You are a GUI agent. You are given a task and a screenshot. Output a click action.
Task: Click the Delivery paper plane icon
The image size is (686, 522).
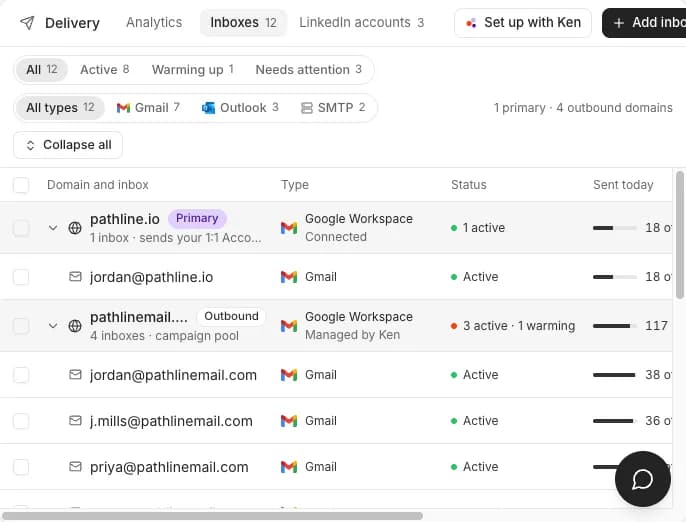27,23
